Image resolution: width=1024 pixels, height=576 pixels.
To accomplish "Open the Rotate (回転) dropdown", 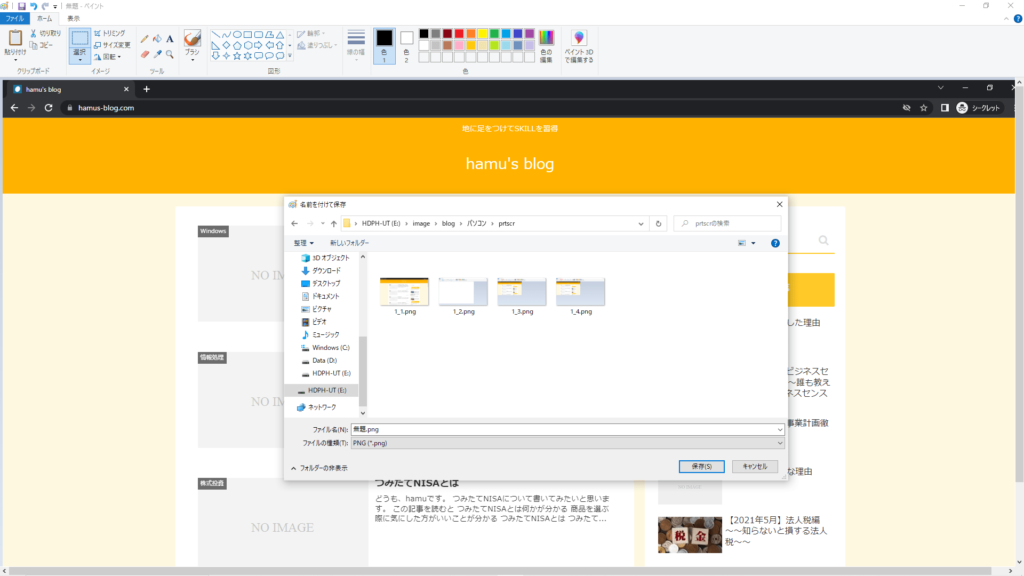I will click(108, 57).
